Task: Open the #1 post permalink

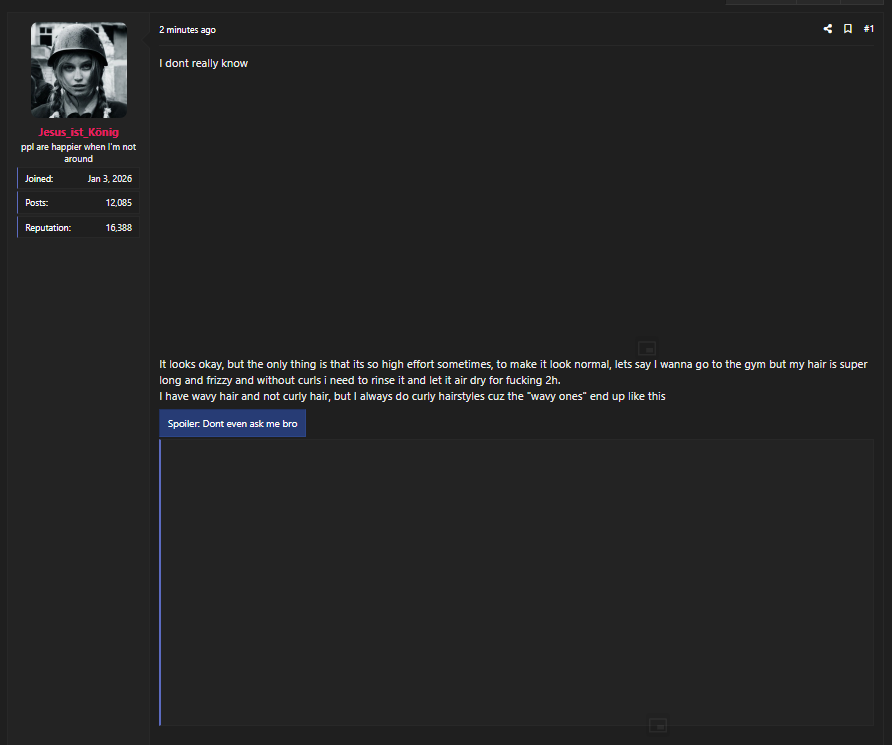Action: [869, 28]
